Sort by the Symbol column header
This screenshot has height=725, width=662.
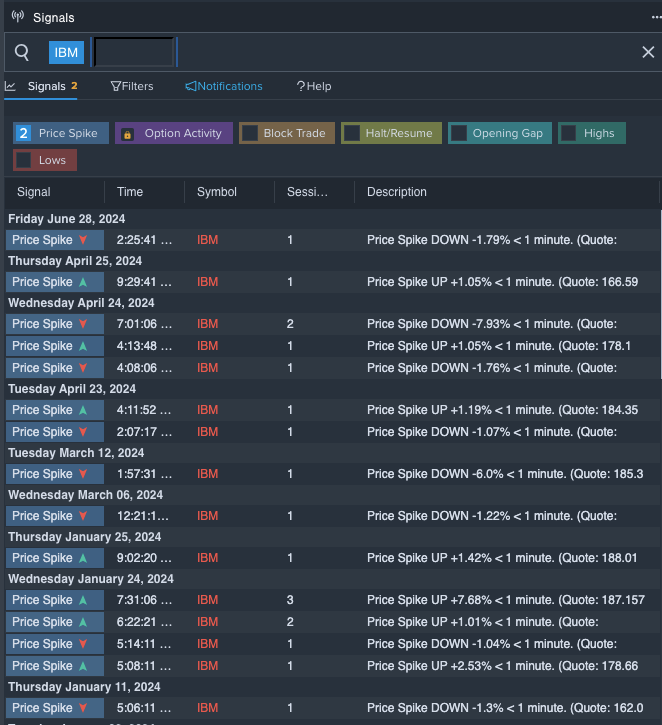click(x=217, y=192)
